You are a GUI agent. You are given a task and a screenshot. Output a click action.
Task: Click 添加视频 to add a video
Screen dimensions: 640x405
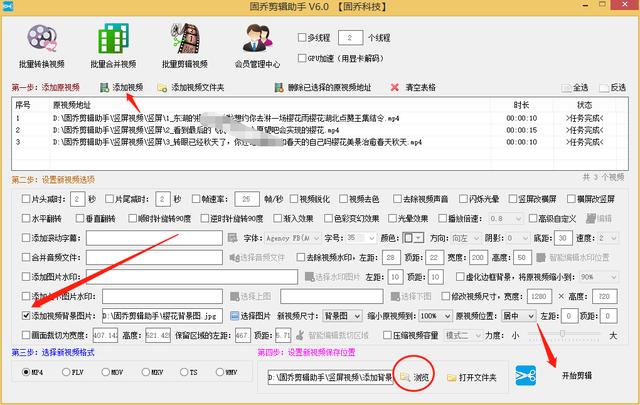124,88
